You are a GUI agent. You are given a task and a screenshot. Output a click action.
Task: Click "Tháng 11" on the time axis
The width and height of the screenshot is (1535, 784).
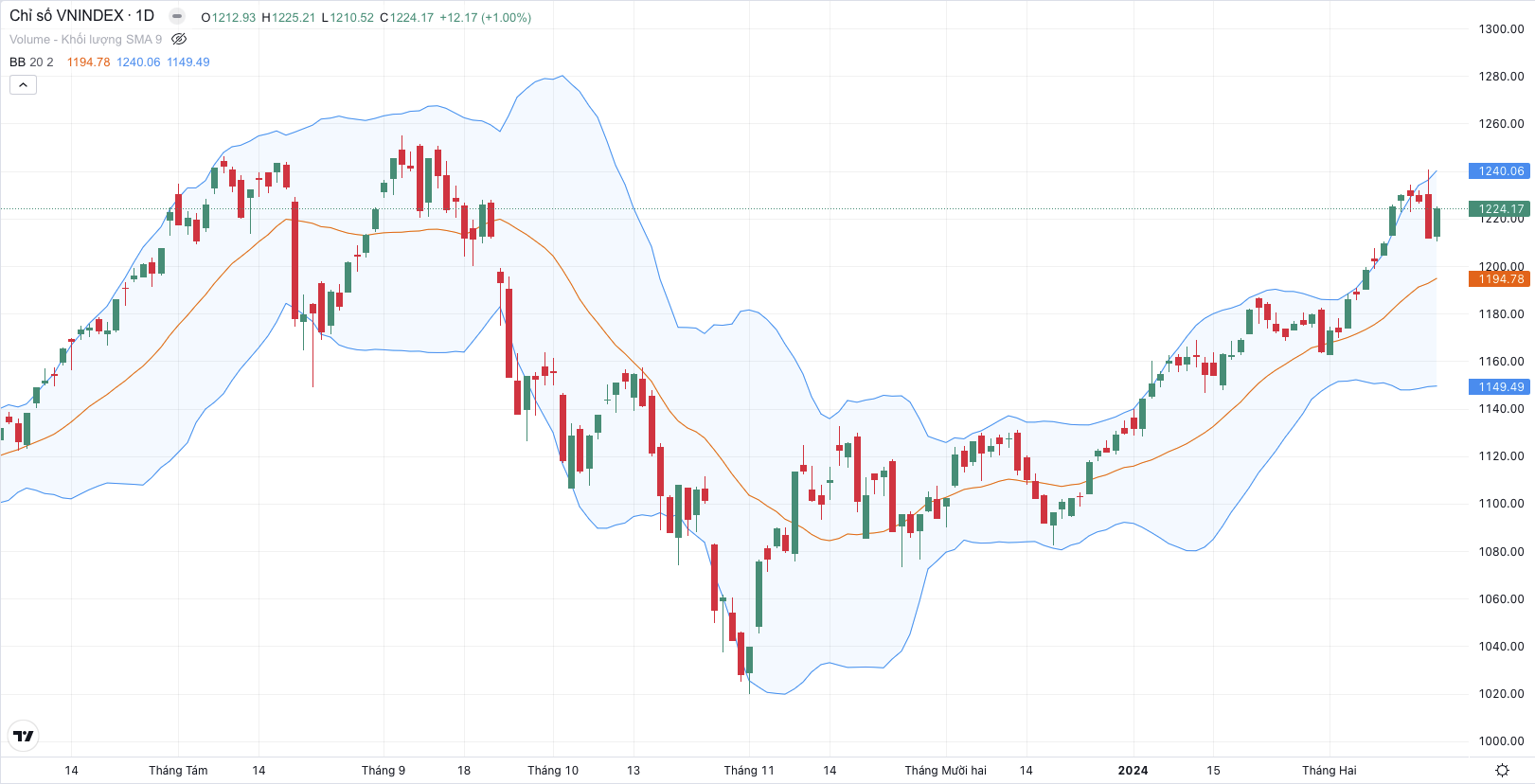point(749,770)
